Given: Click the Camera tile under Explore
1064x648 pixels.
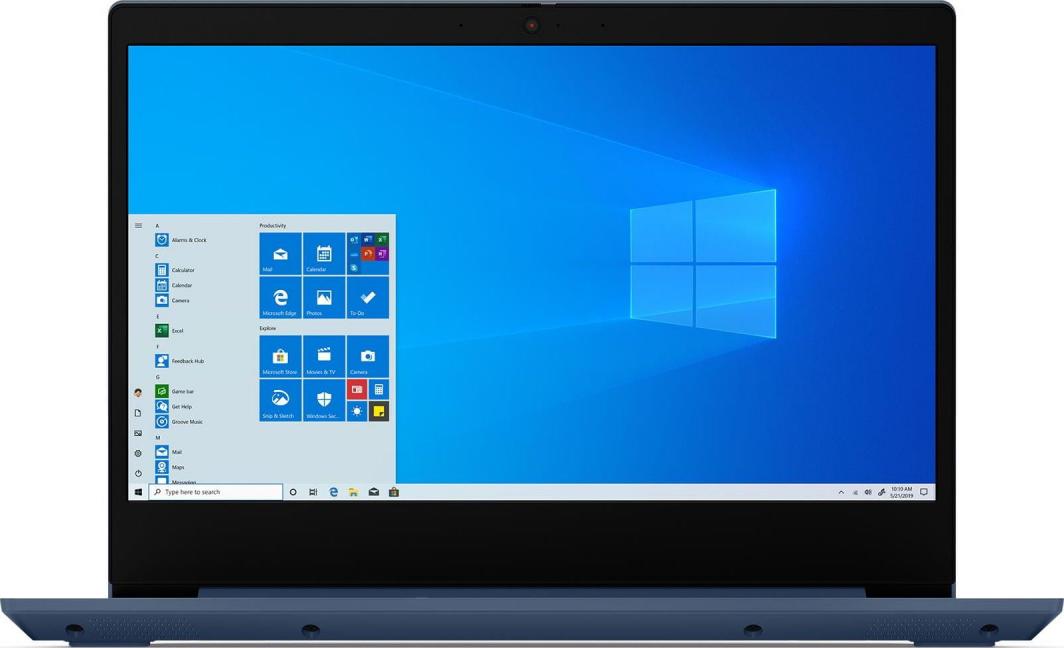Looking at the screenshot, I should click(368, 356).
